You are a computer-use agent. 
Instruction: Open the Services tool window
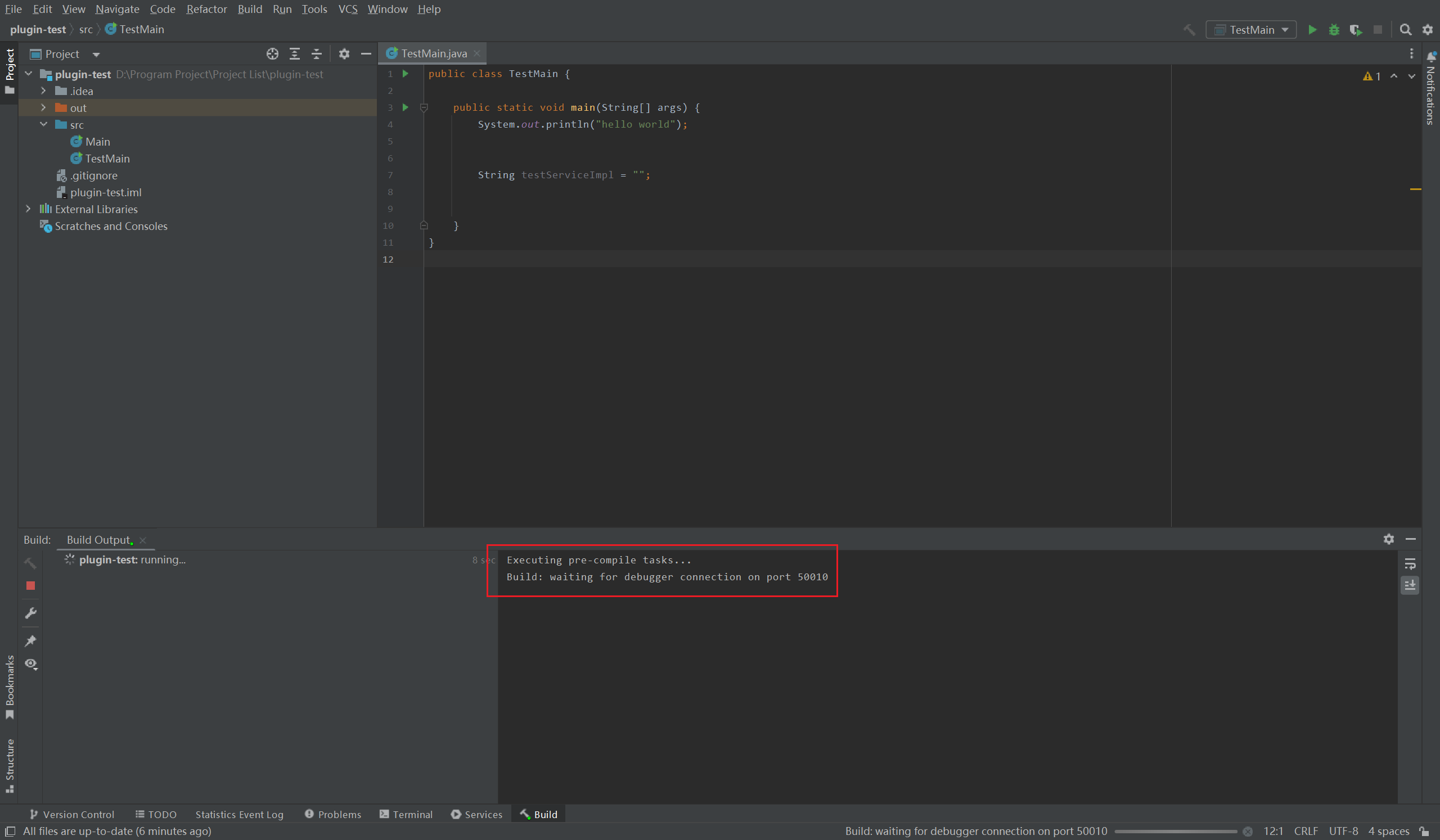coord(483,814)
